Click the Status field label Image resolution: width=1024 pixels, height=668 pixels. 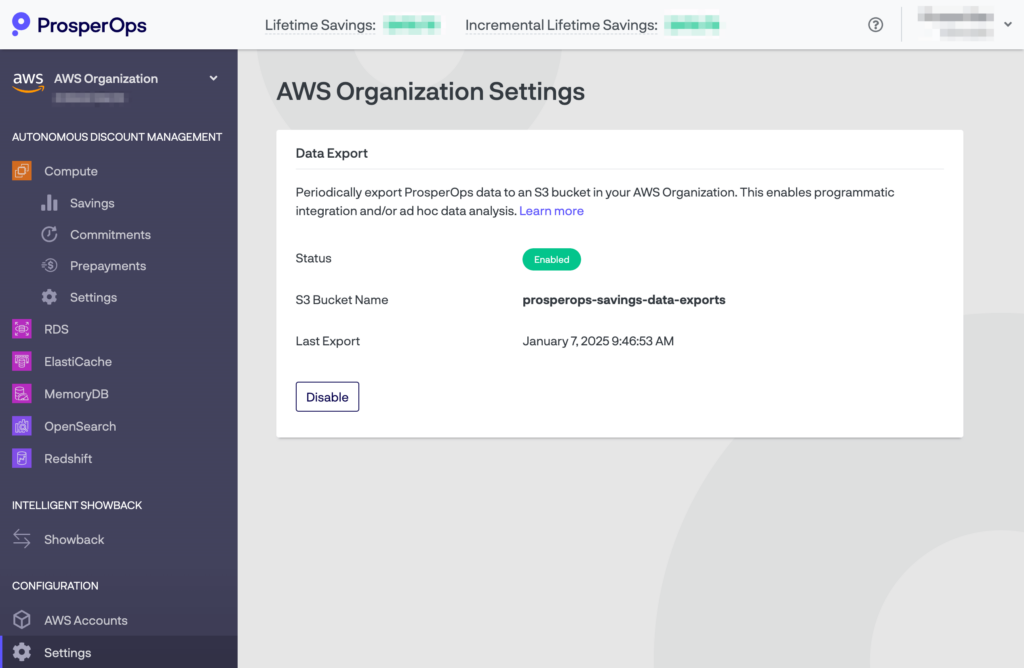(x=313, y=258)
